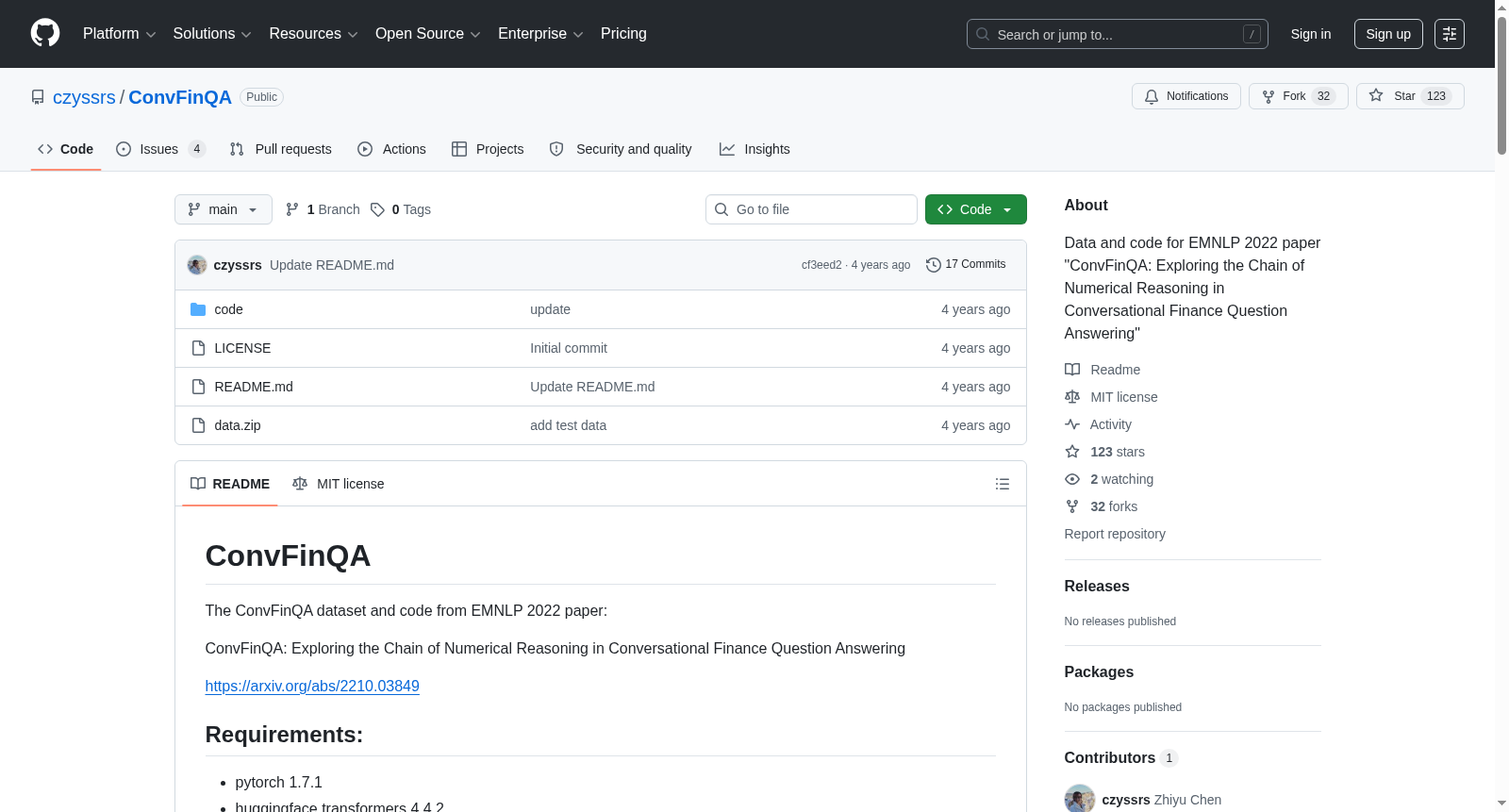Switch to Security and quality tab
This screenshot has height=812, width=1509.
pos(621,149)
